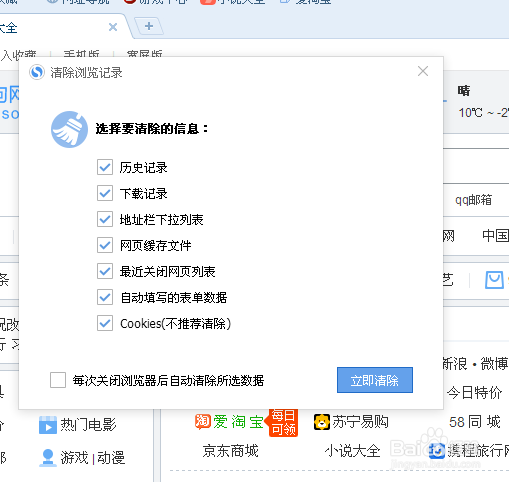
Task: Open 游戏 link beside the user icon
Action: click(x=74, y=457)
